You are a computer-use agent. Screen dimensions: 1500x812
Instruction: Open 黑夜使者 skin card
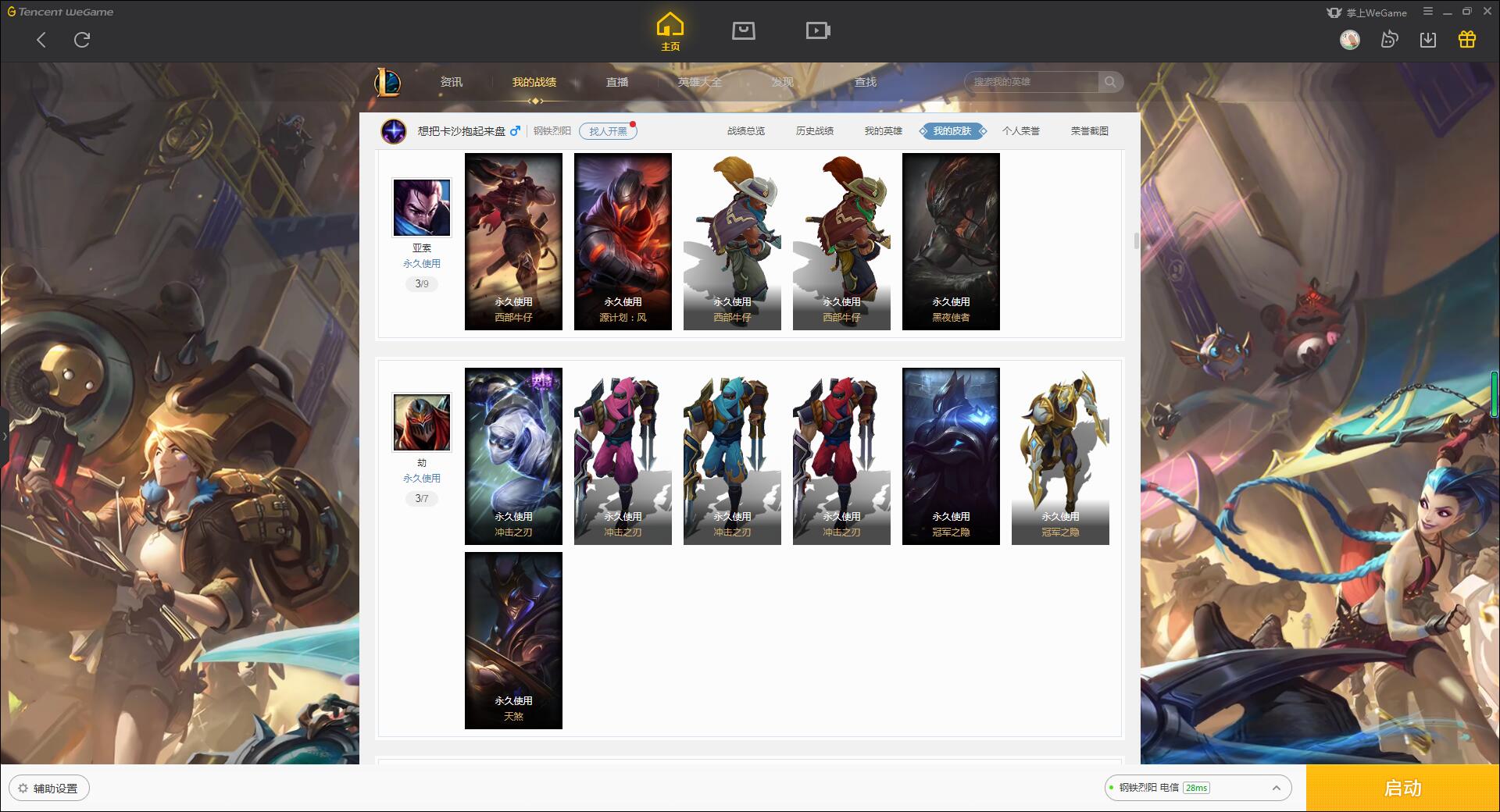click(x=951, y=241)
